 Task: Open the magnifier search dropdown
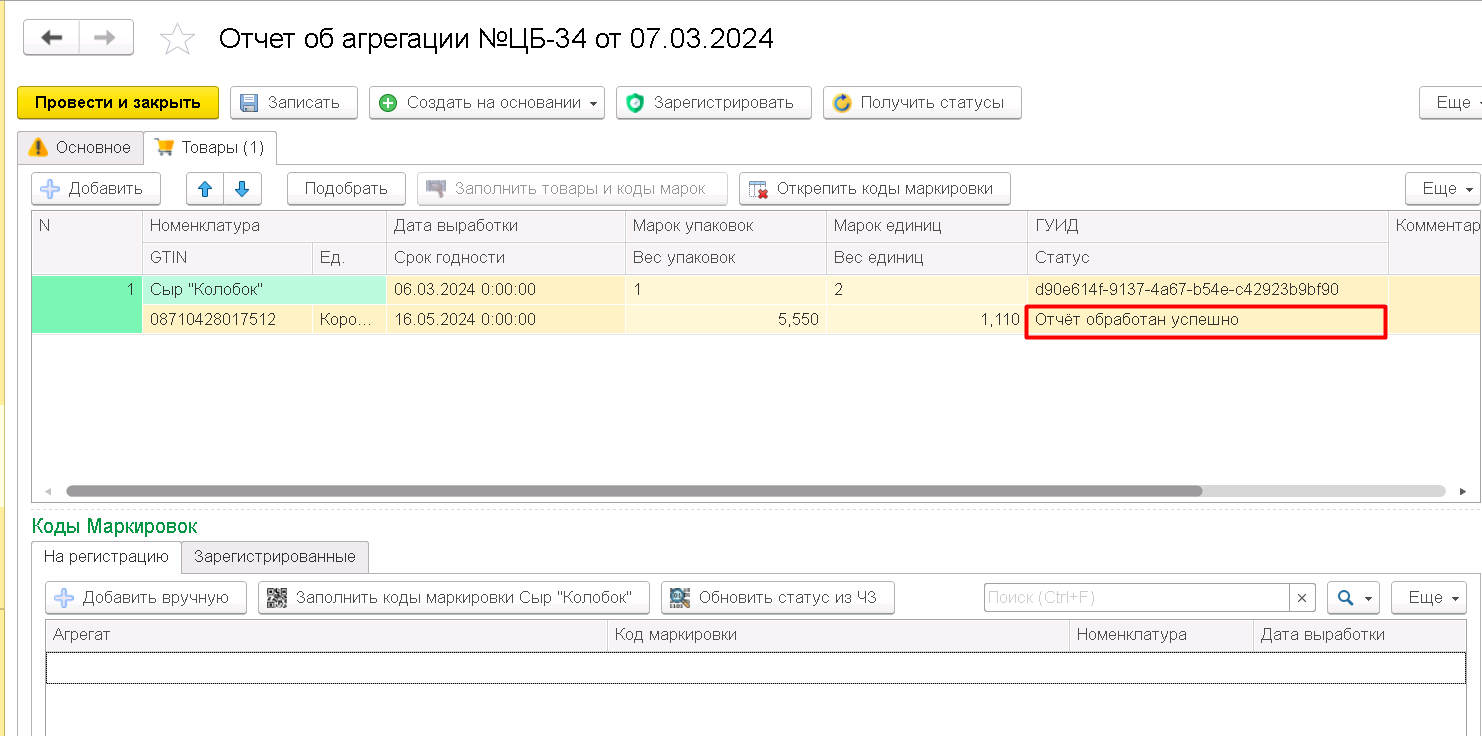[x=1353, y=597]
